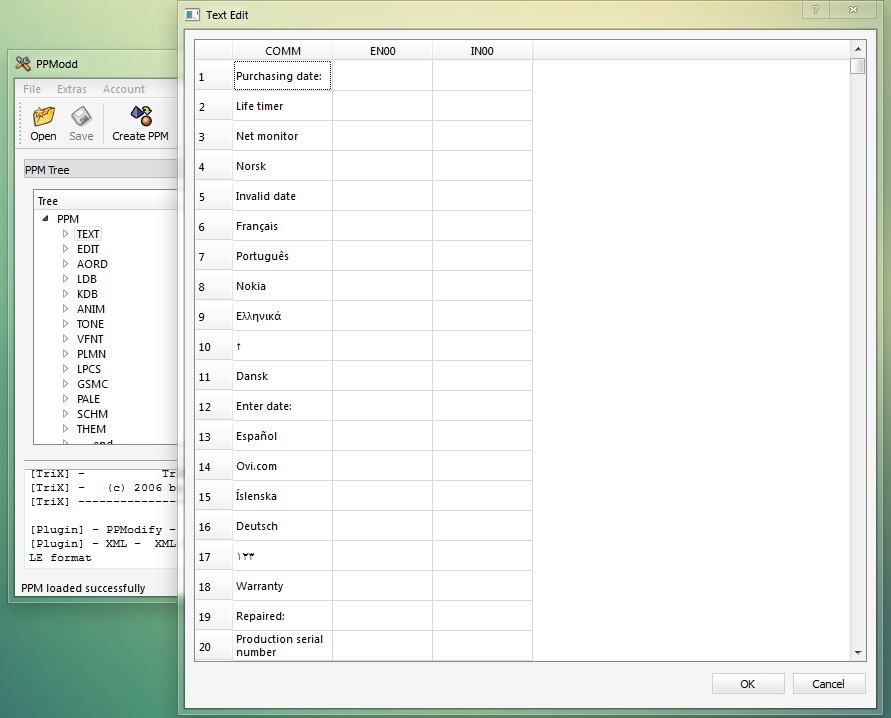891x718 pixels.
Task: Expand the PLMN tree node
Action: tap(65, 353)
